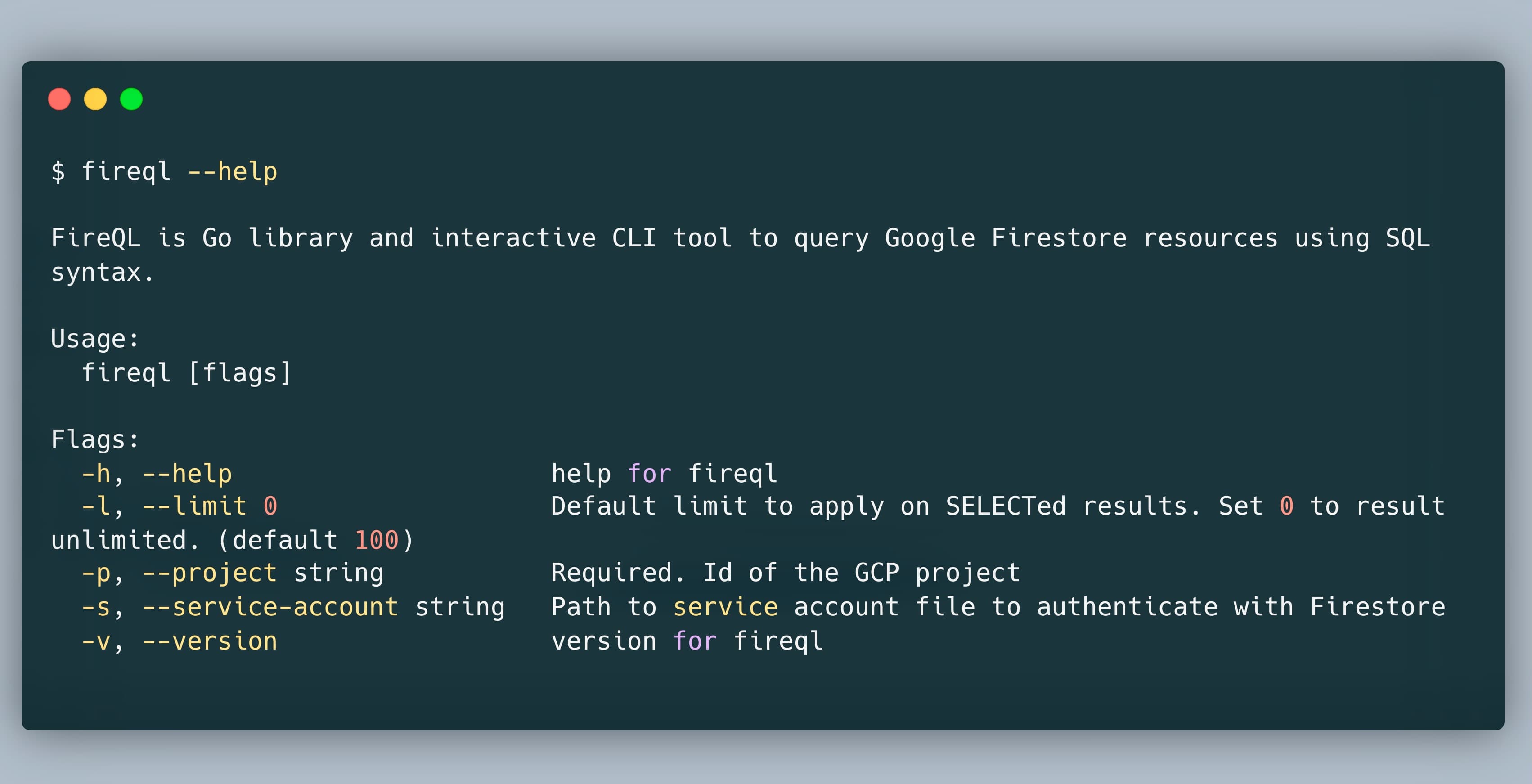Click the text 'Required. Id of the GCP project'

click(x=785, y=573)
